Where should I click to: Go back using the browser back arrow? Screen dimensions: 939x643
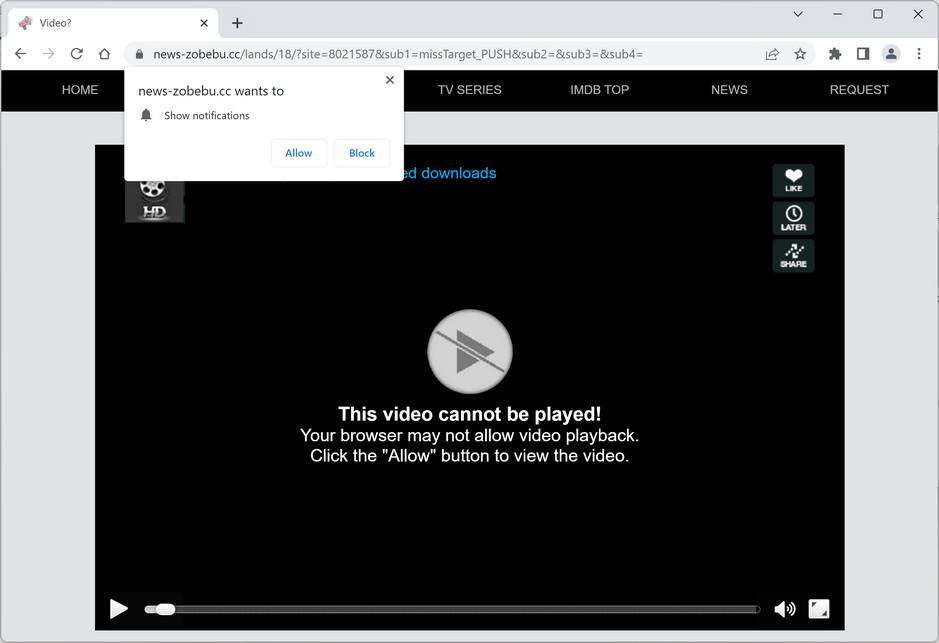click(x=21, y=54)
